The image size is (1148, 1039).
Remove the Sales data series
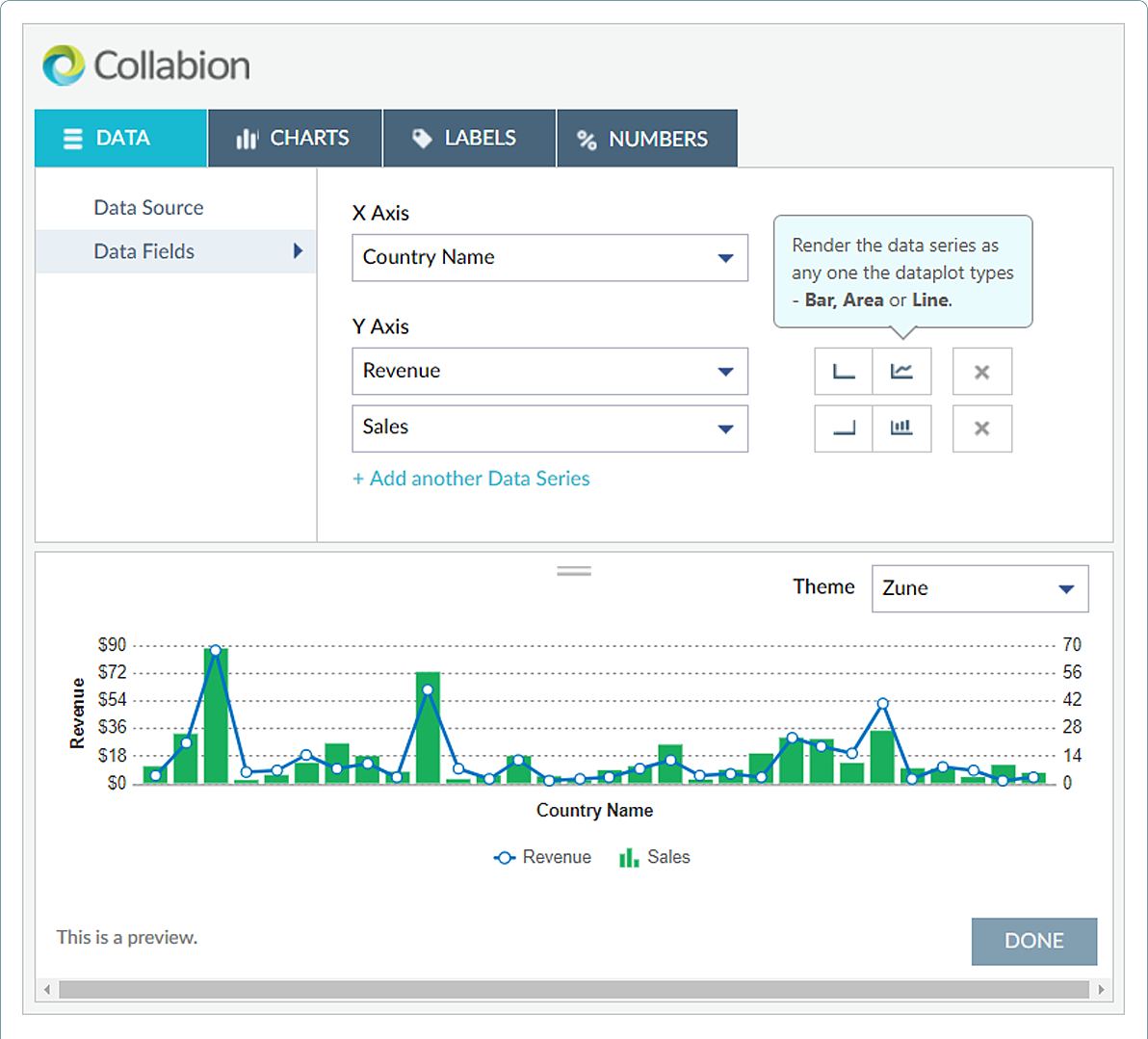(981, 429)
